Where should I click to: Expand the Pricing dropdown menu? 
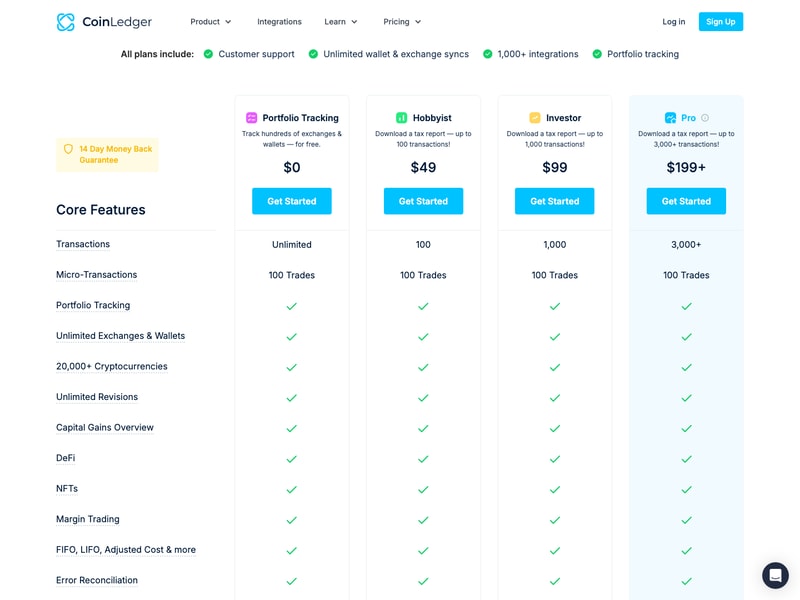[x=402, y=22]
